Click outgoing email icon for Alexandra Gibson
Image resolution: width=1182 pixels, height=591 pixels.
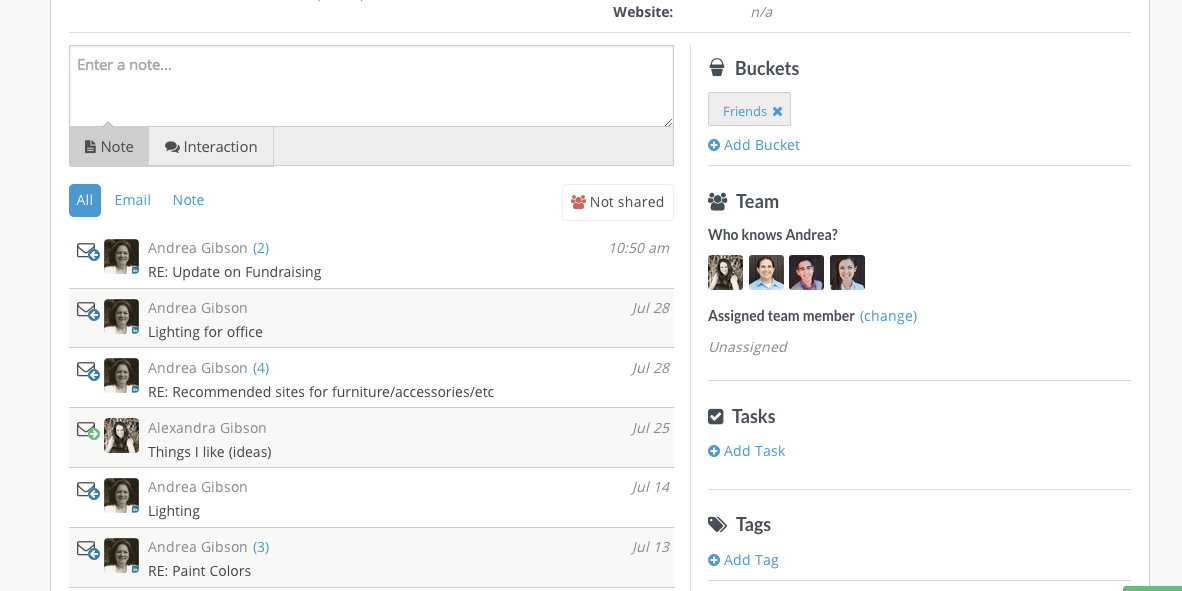(x=88, y=430)
